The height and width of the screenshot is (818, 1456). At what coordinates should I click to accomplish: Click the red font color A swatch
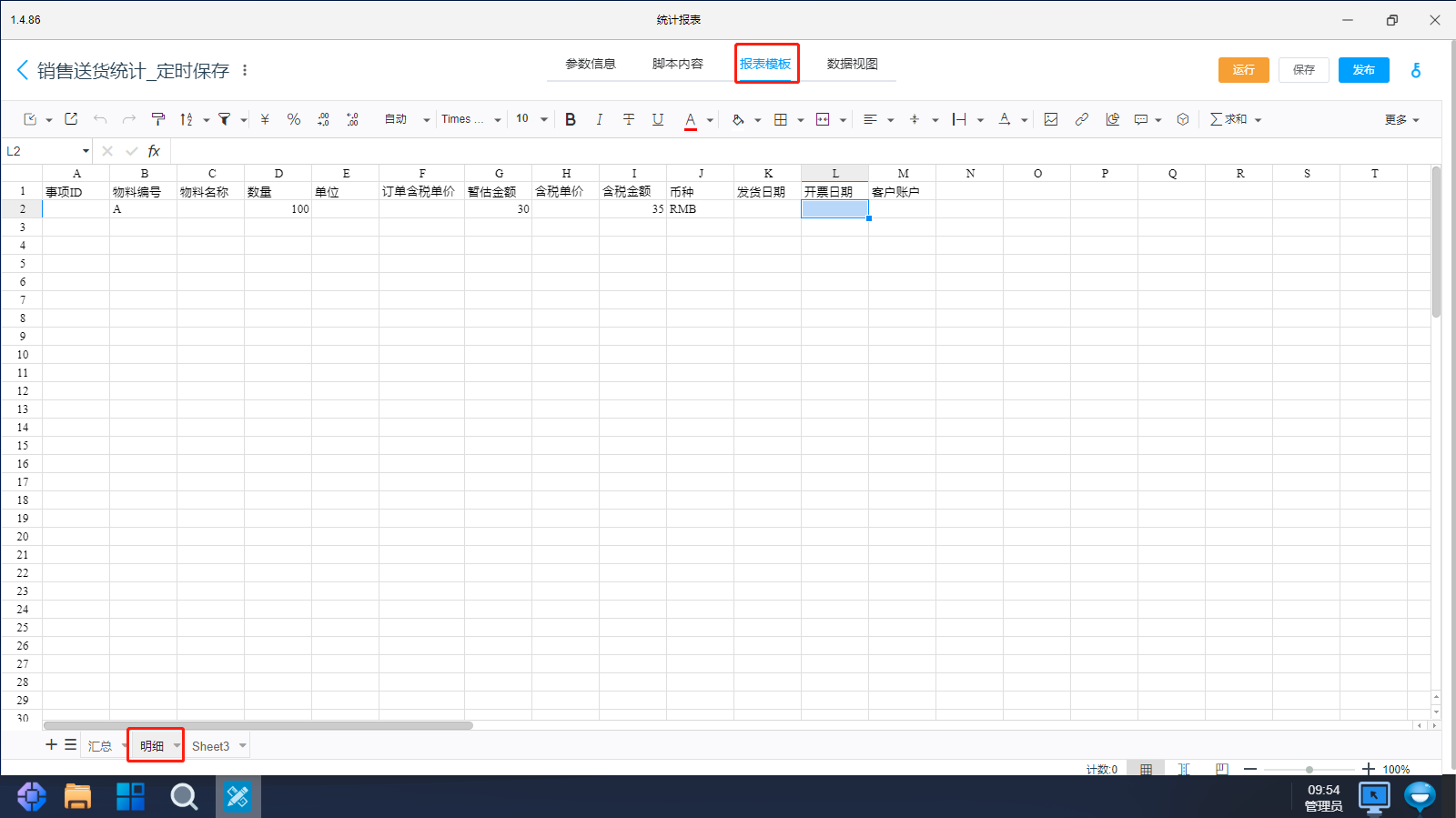[691, 119]
